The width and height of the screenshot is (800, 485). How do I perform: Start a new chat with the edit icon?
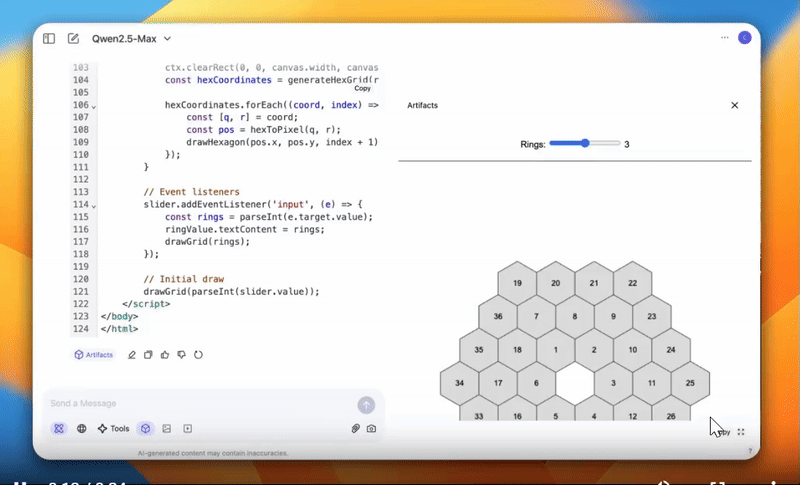coord(73,39)
